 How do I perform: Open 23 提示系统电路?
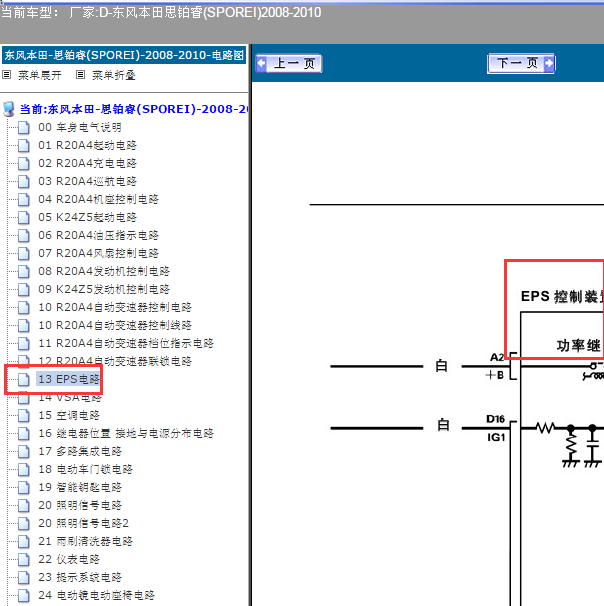(80, 577)
